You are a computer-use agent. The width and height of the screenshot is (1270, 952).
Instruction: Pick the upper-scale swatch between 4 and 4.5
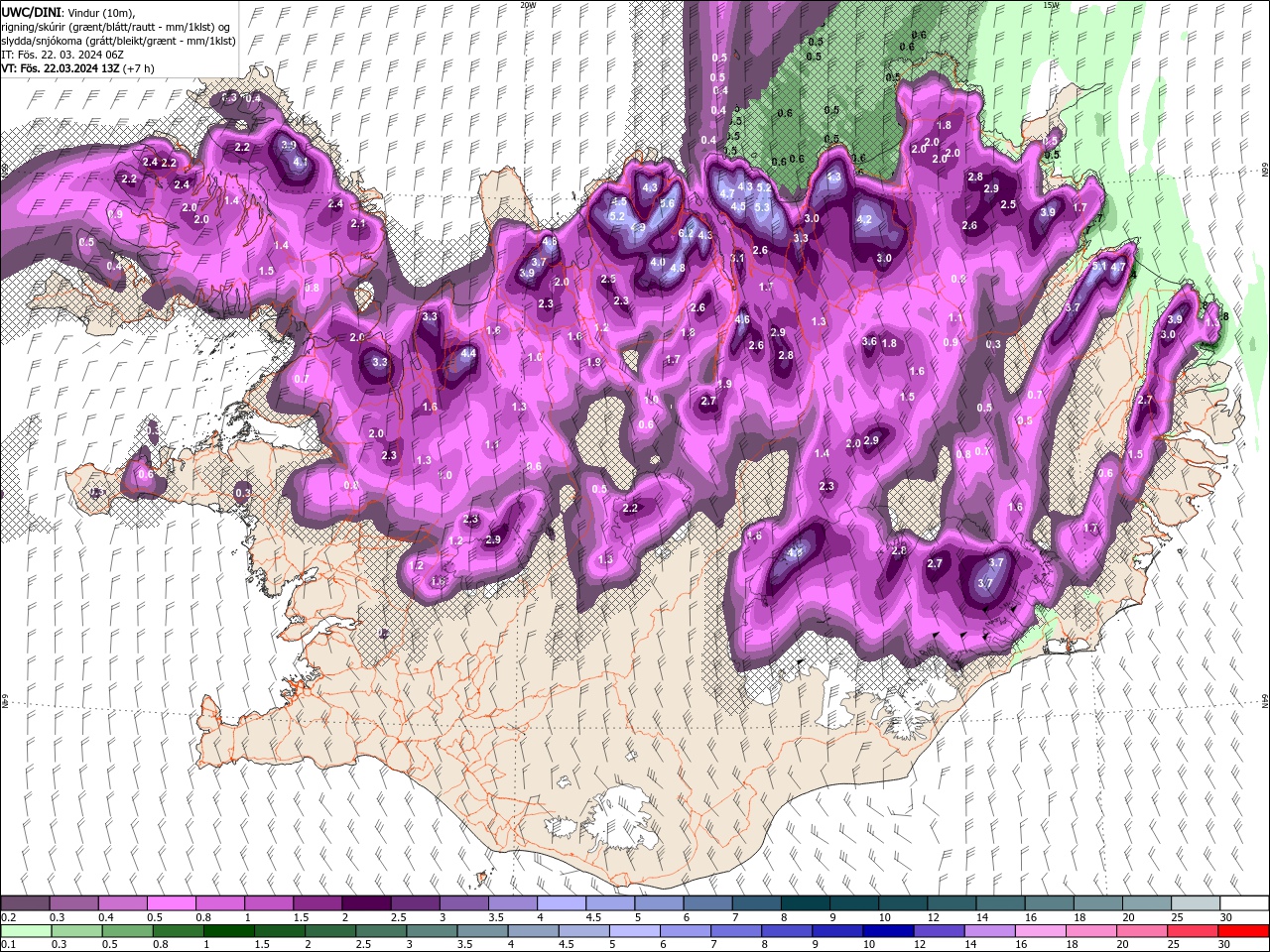pos(562,903)
